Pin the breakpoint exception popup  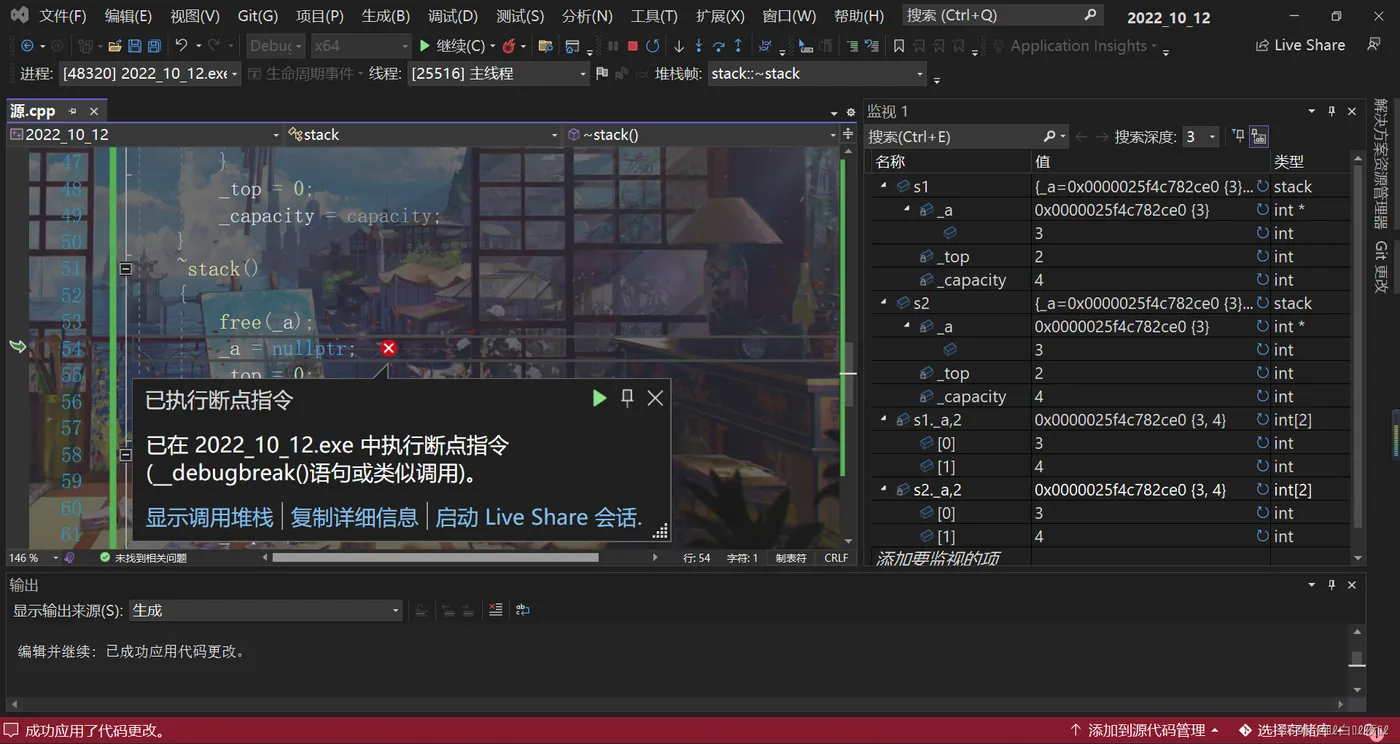627,398
